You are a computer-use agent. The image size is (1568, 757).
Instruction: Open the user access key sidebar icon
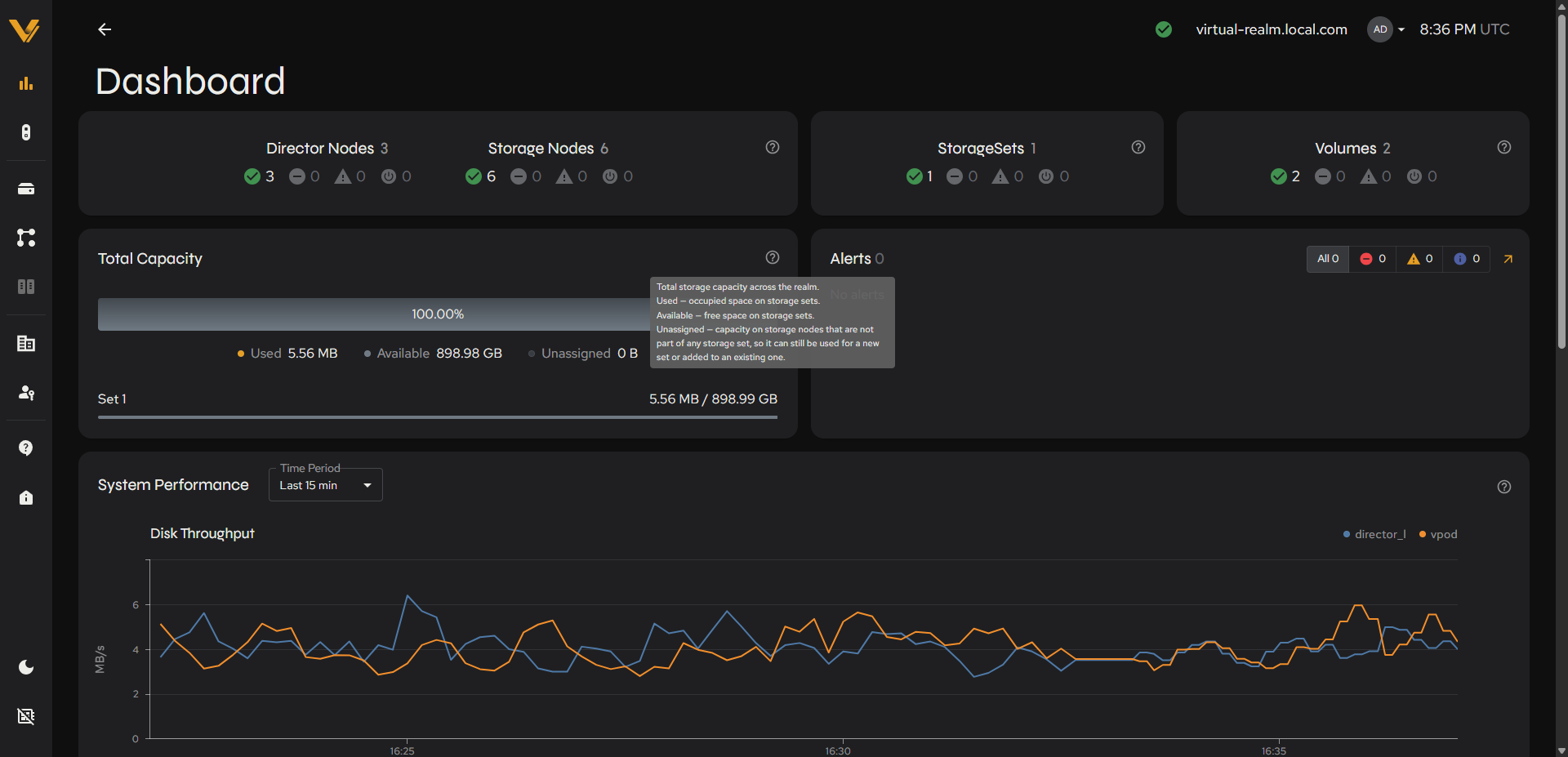[x=26, y=392]
